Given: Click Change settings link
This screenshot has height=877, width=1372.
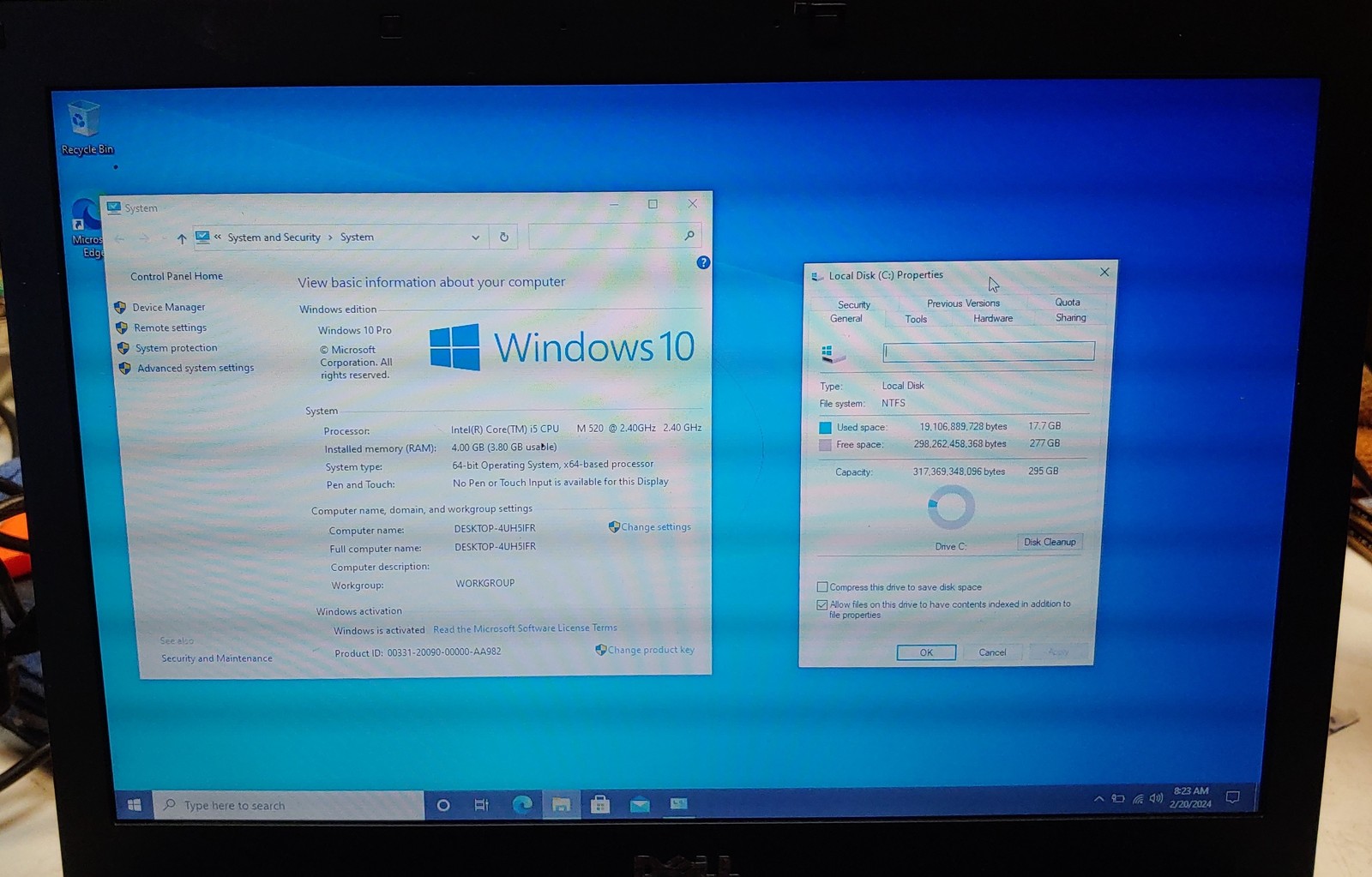Looking at the screenshot, I should click(656, 527).
